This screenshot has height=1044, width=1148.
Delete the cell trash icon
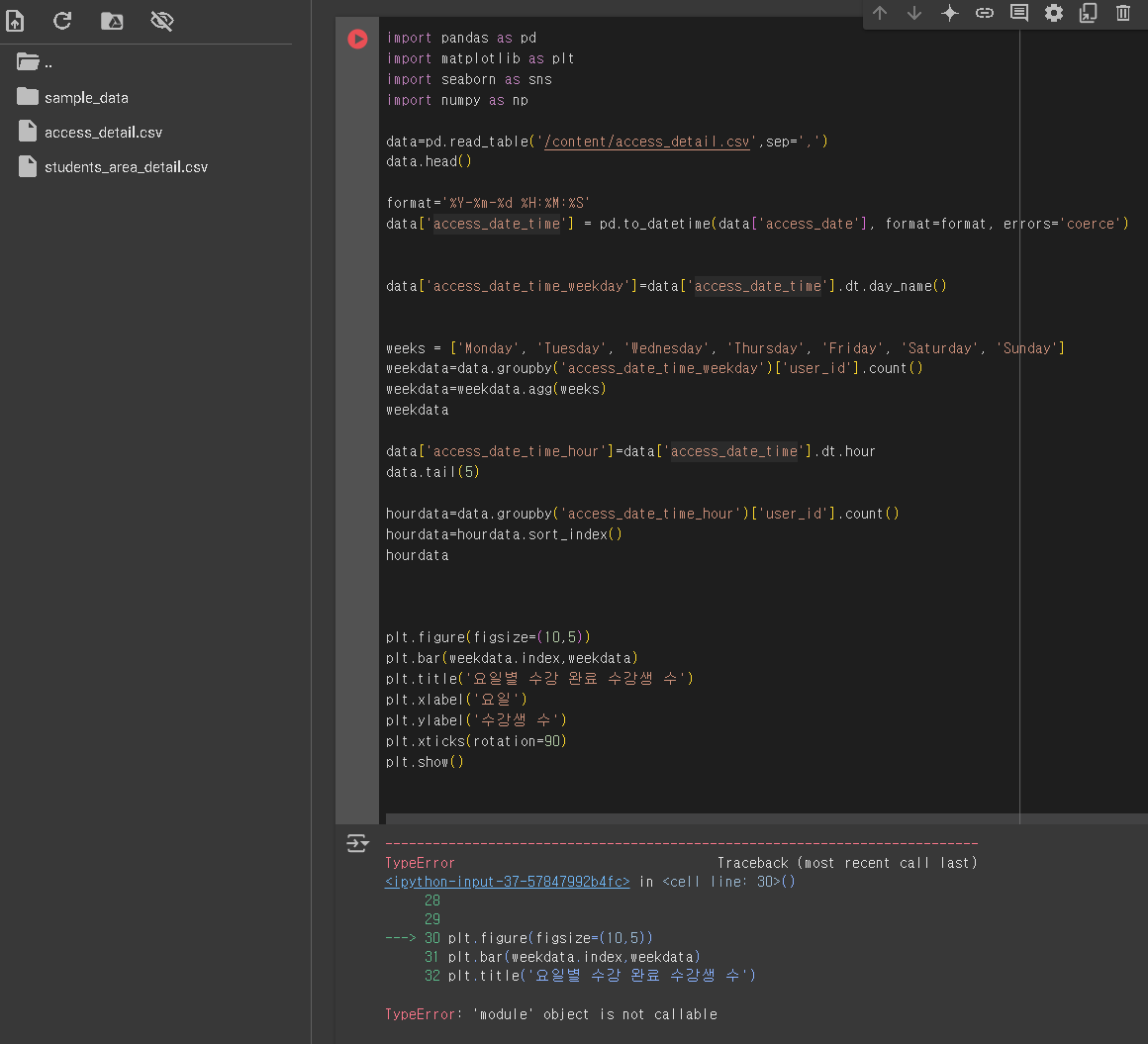[x=1123, y=13]
